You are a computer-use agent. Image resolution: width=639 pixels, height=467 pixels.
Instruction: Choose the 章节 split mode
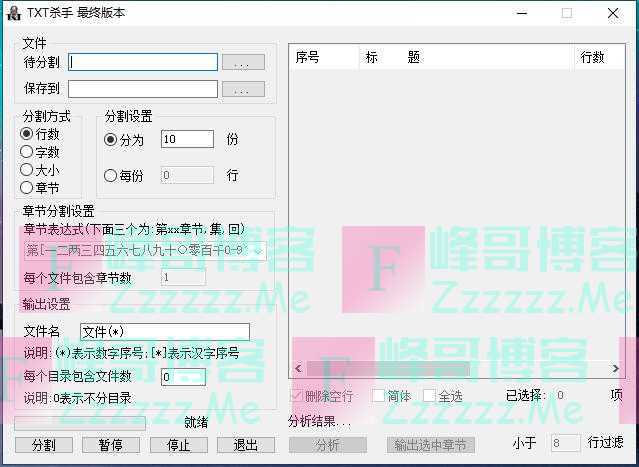pyautogui.click(x=27, y=188)
